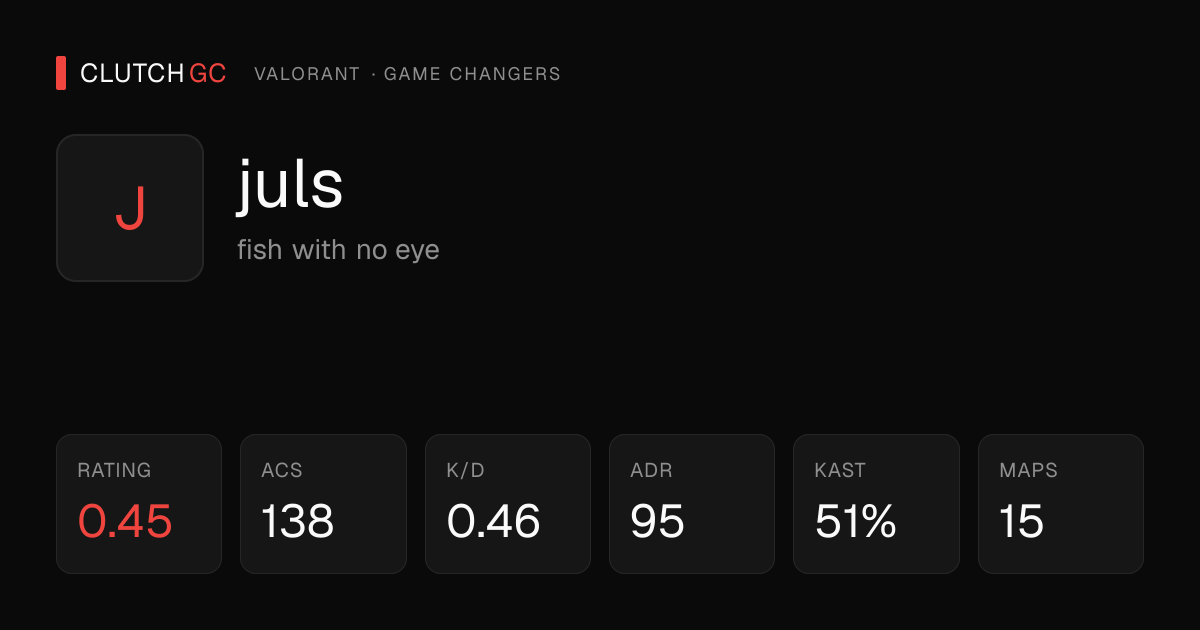
Task: Click the ACS stat label
Action: pyautogui.click(x=282, y=470)
